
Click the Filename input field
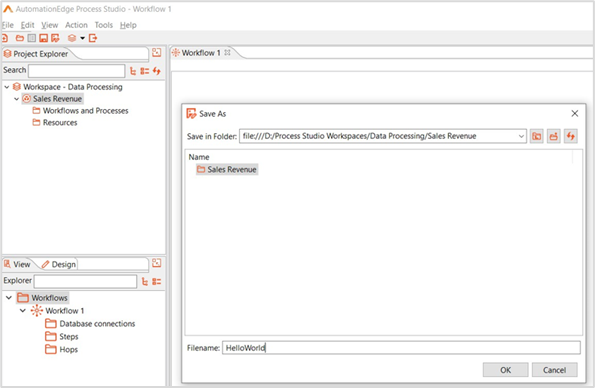coord(401,348)
